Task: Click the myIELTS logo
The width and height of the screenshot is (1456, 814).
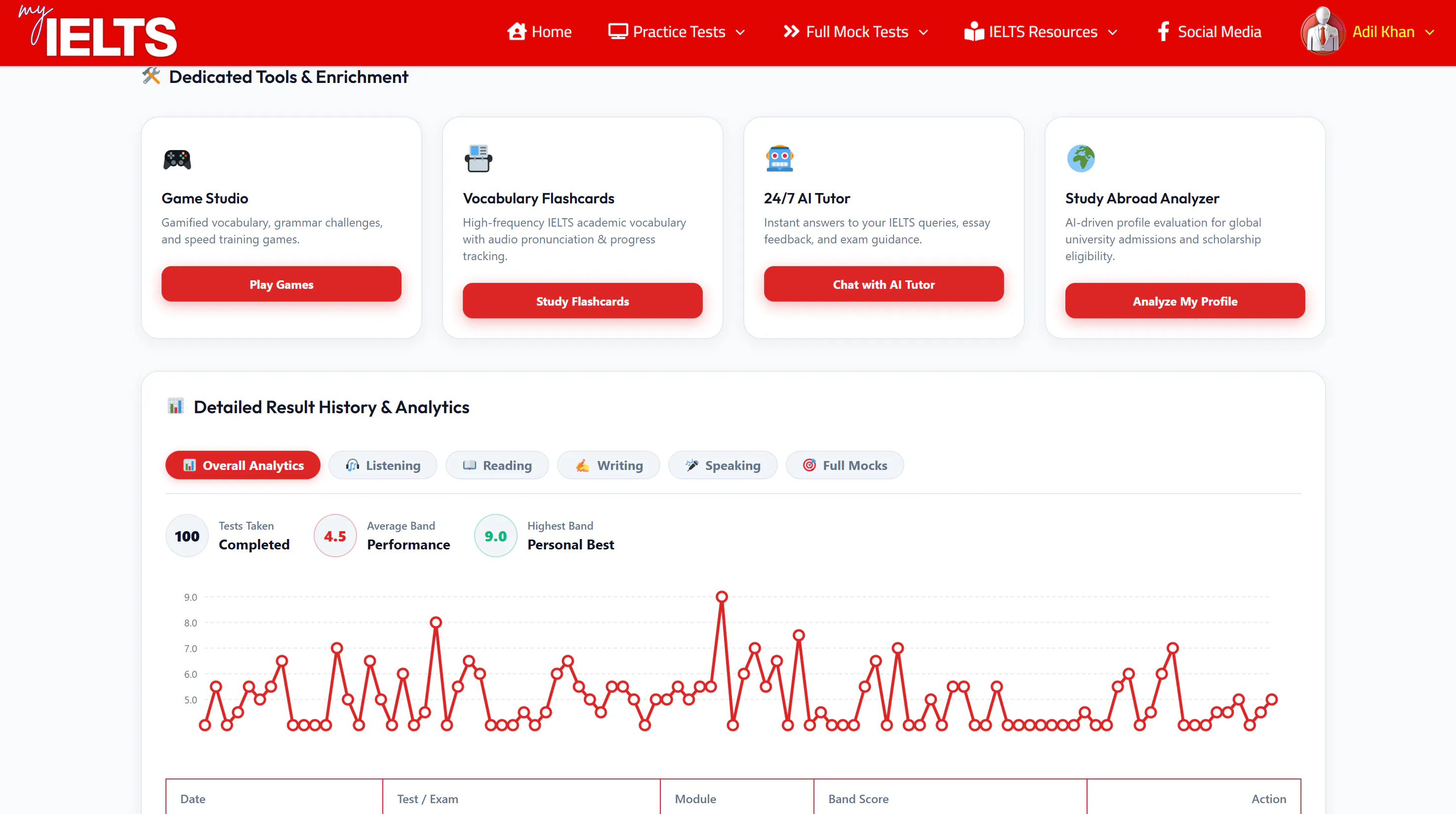Action: pyautogui.click(x=97, y=32)
